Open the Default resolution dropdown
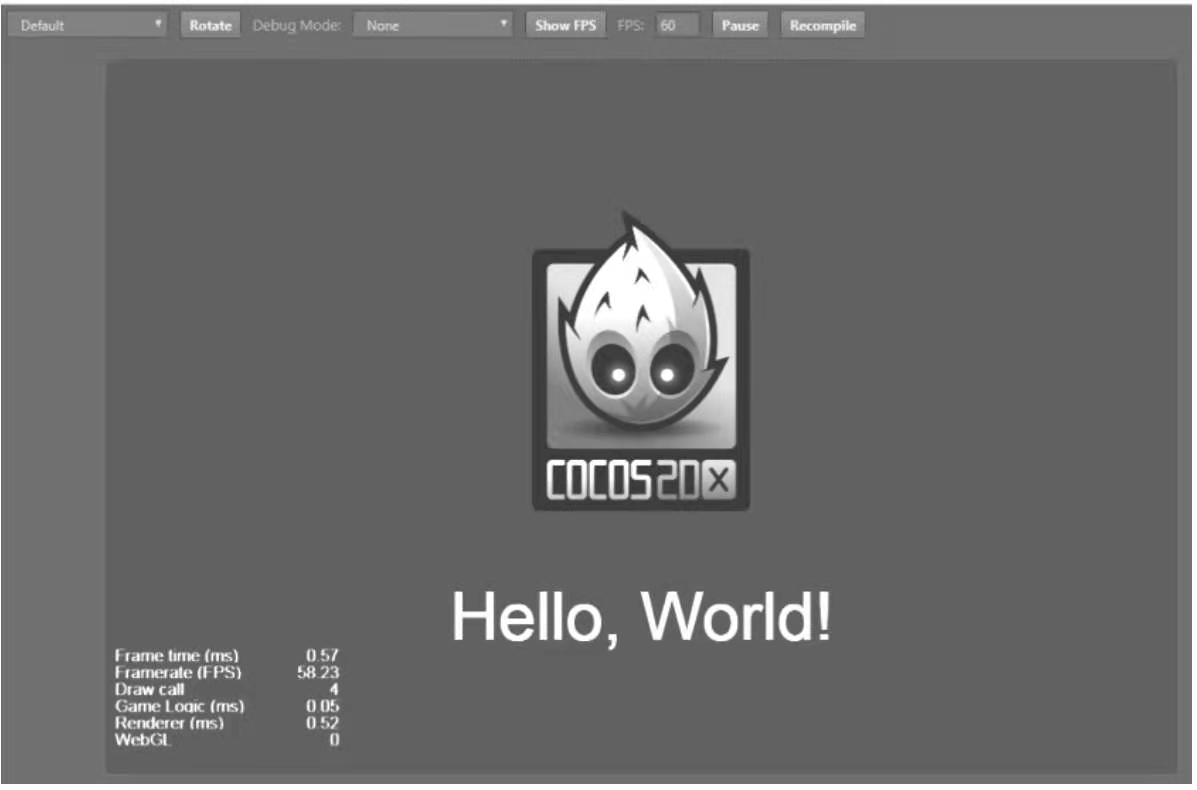The width and height of the screenshot is (1197, 790). coord(87,25)
